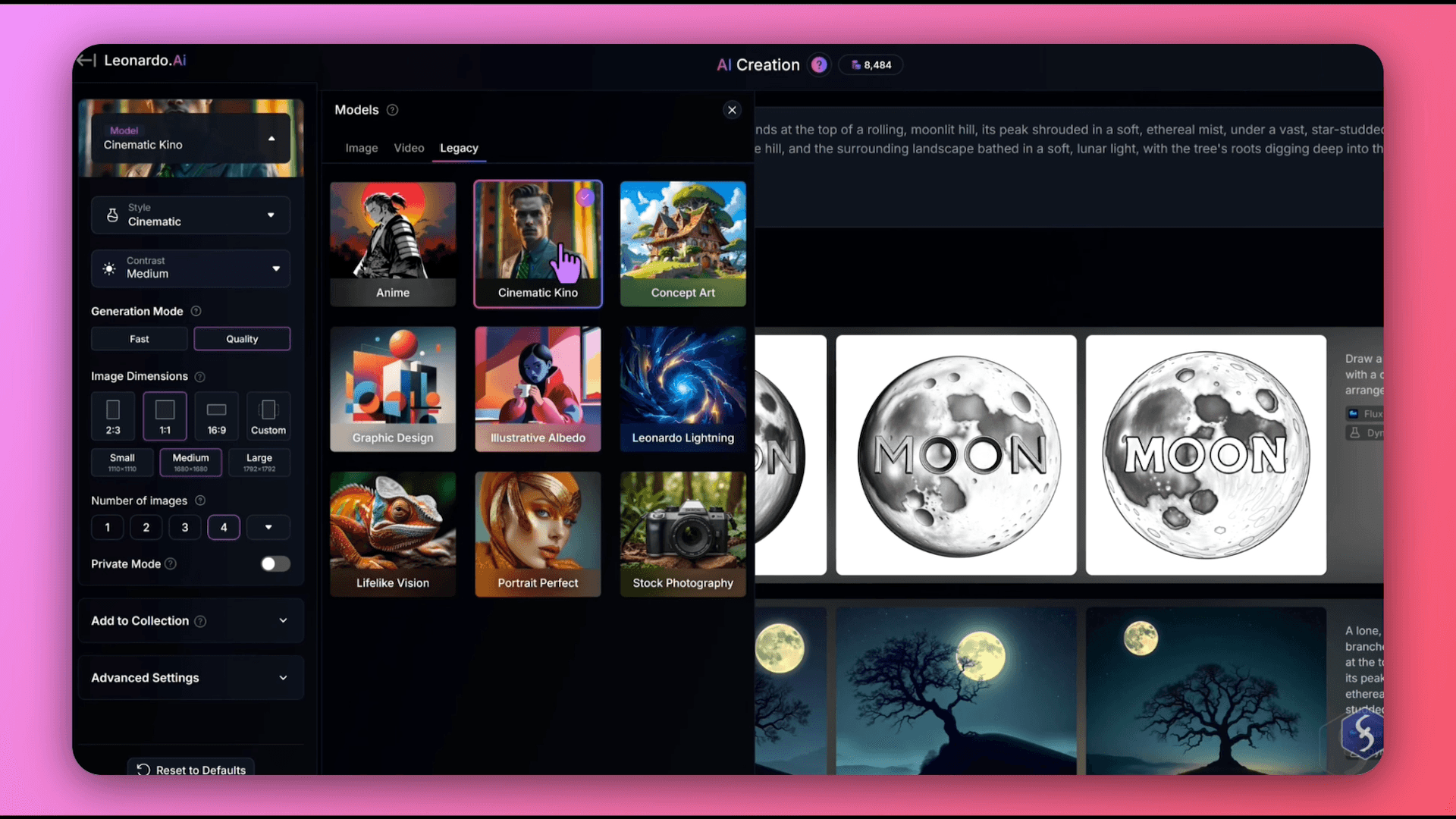
Task: Toggle Private Mode switch
Action: click(x=275, y=563)
